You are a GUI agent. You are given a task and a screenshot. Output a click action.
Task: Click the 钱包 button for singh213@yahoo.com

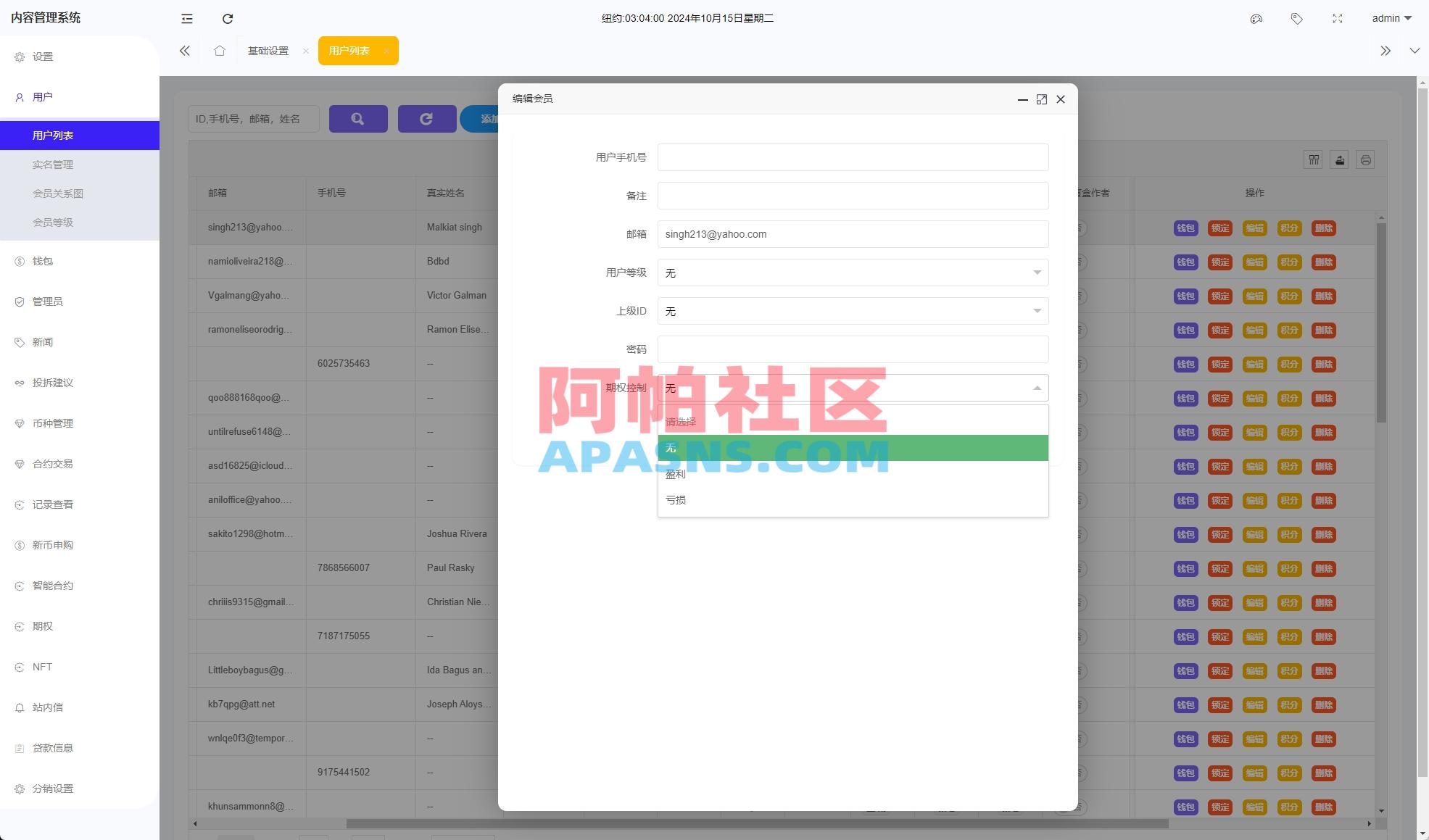(x=1186, y=227)
